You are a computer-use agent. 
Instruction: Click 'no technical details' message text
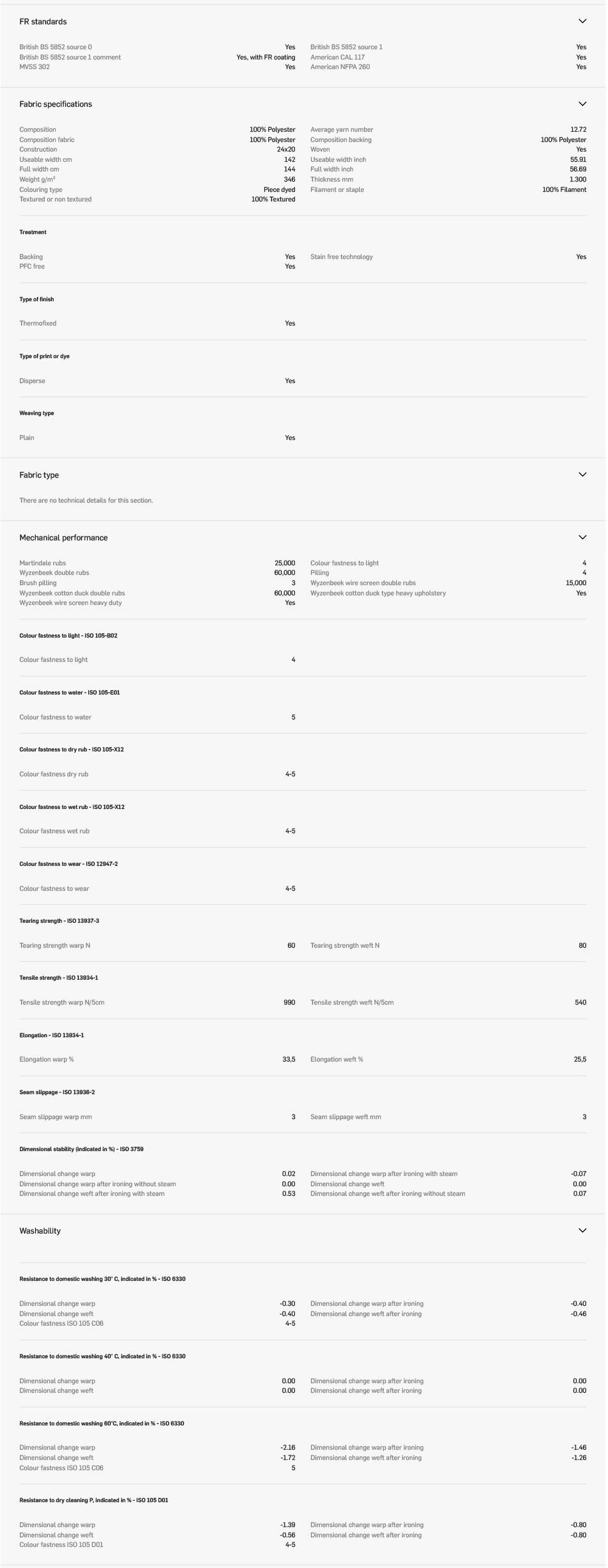point(86,501)
